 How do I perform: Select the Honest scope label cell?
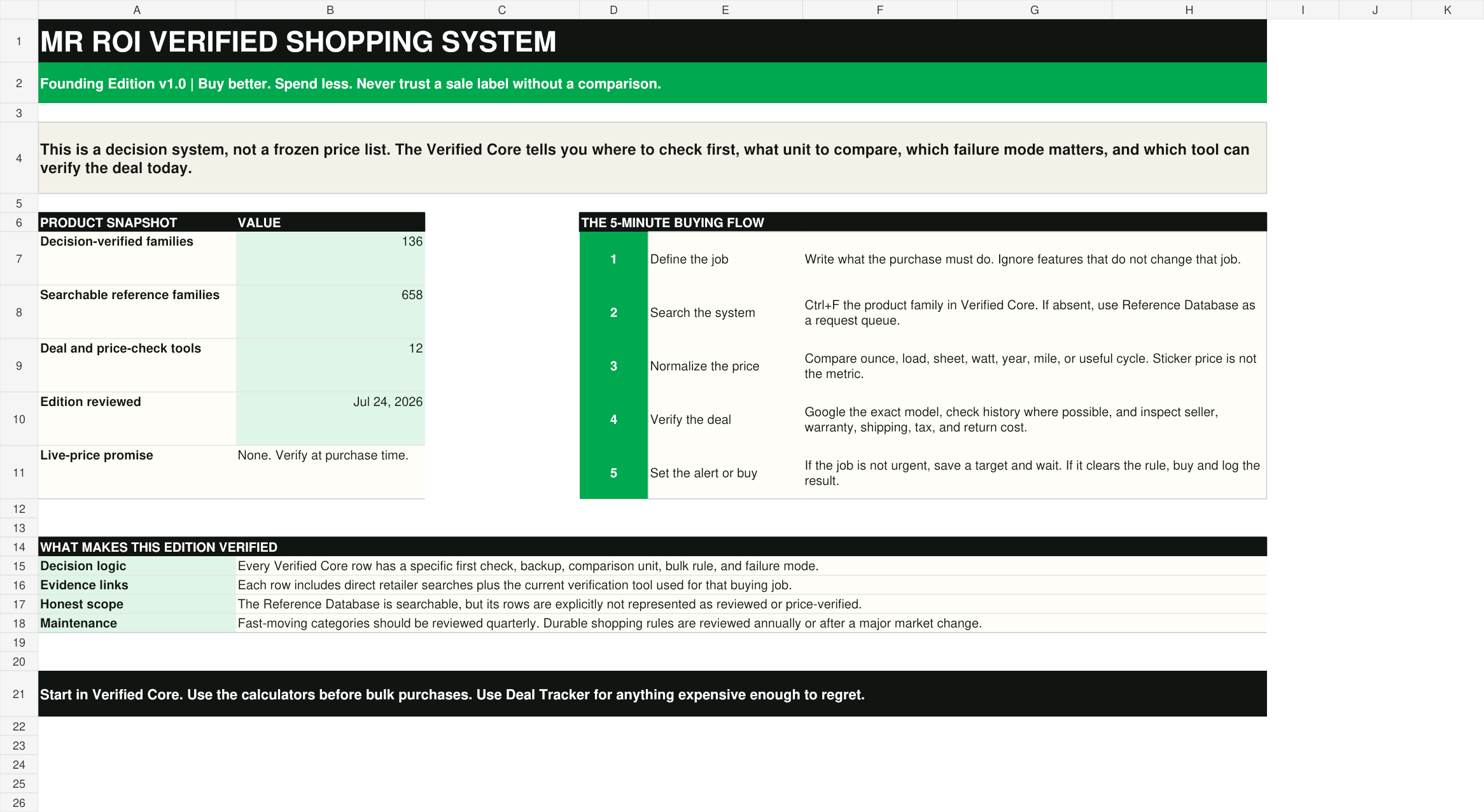coord(137,604)
